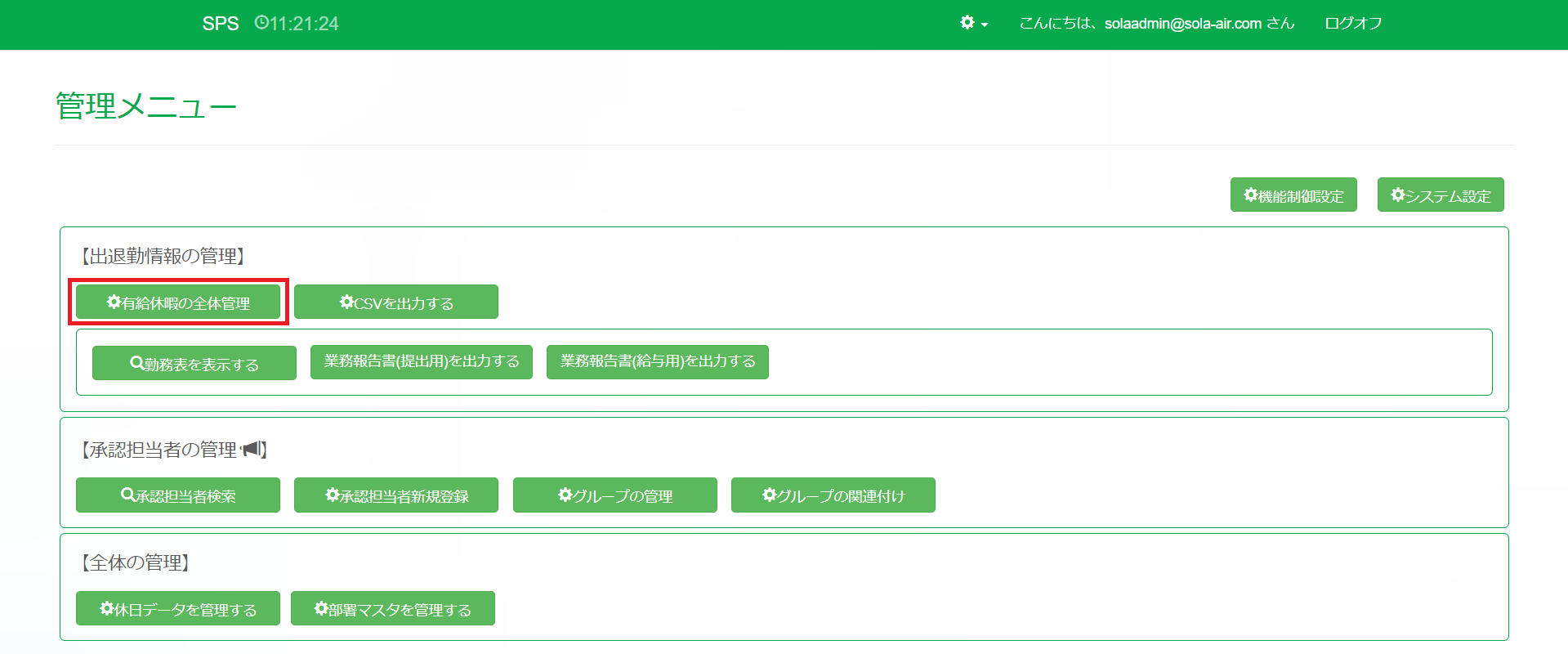Click the megaphone icon beside 承認担当者の管理
The height and width of the screenshot is (654, 1568).
coord(252,449)
